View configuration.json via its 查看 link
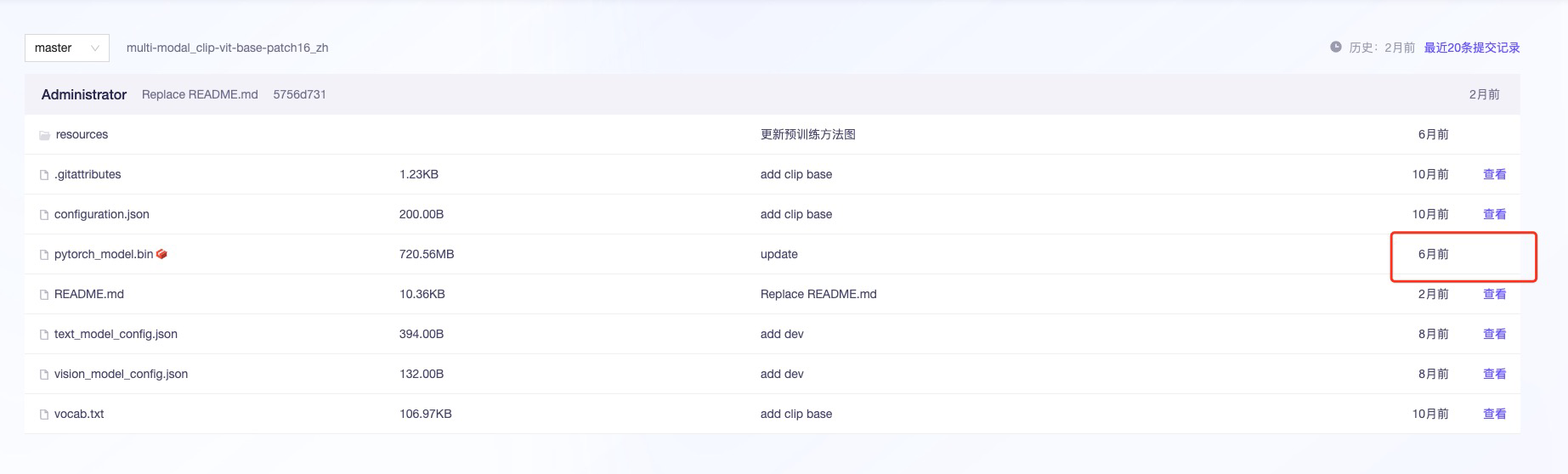The height and width of the screenshot is (474, 1568). point(1494,214)
